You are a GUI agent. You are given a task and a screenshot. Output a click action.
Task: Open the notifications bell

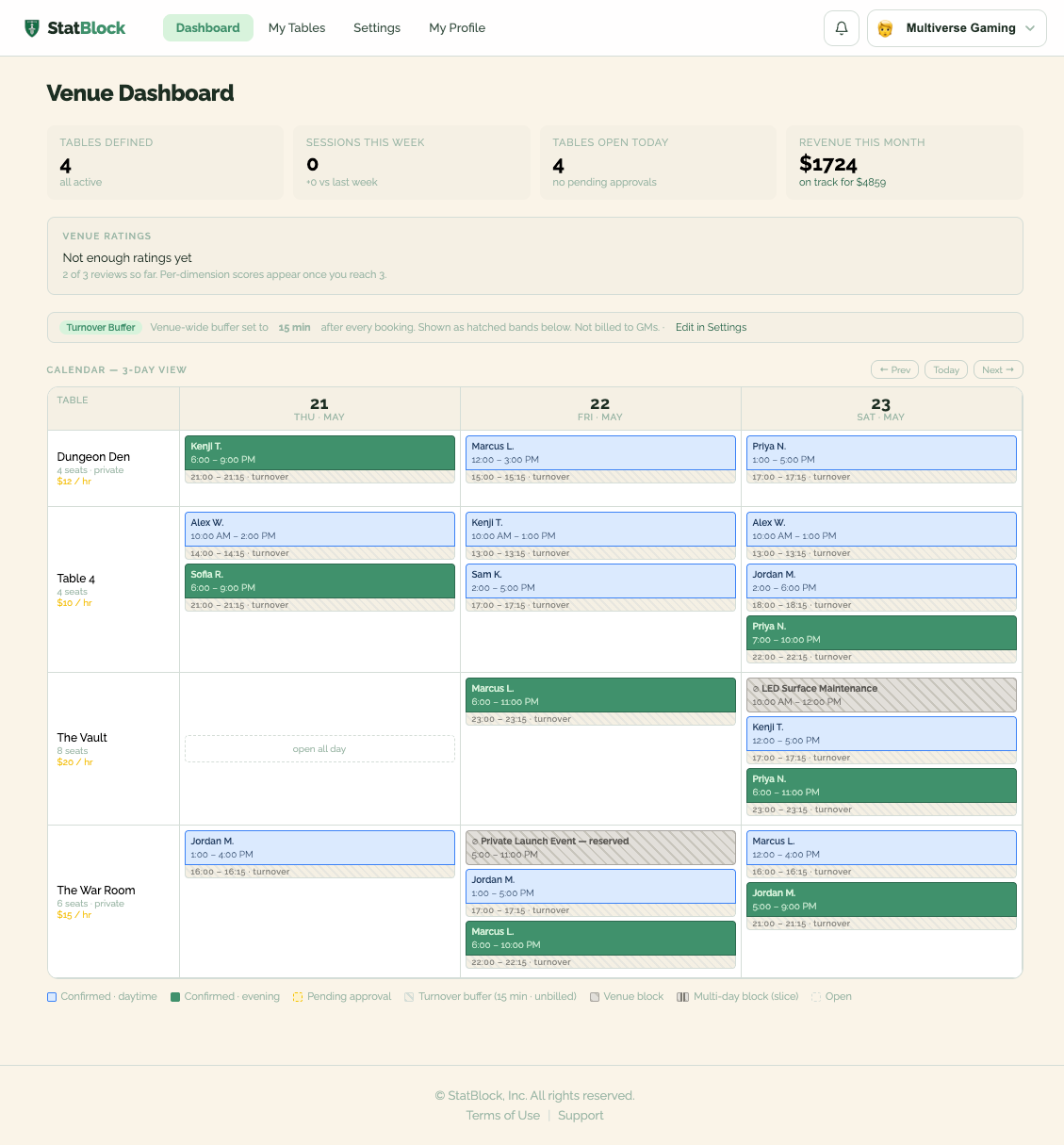(x=842, y=28)
